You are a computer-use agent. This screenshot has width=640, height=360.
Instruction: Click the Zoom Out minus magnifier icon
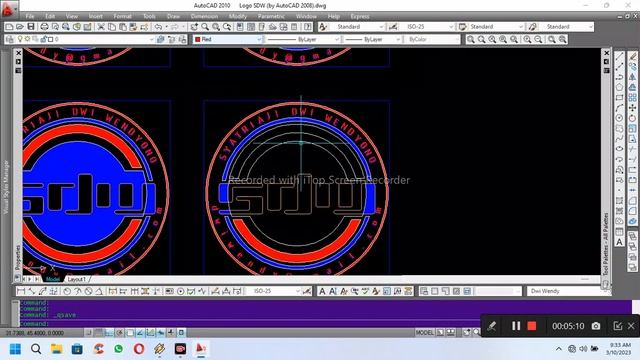pos(538,39)
